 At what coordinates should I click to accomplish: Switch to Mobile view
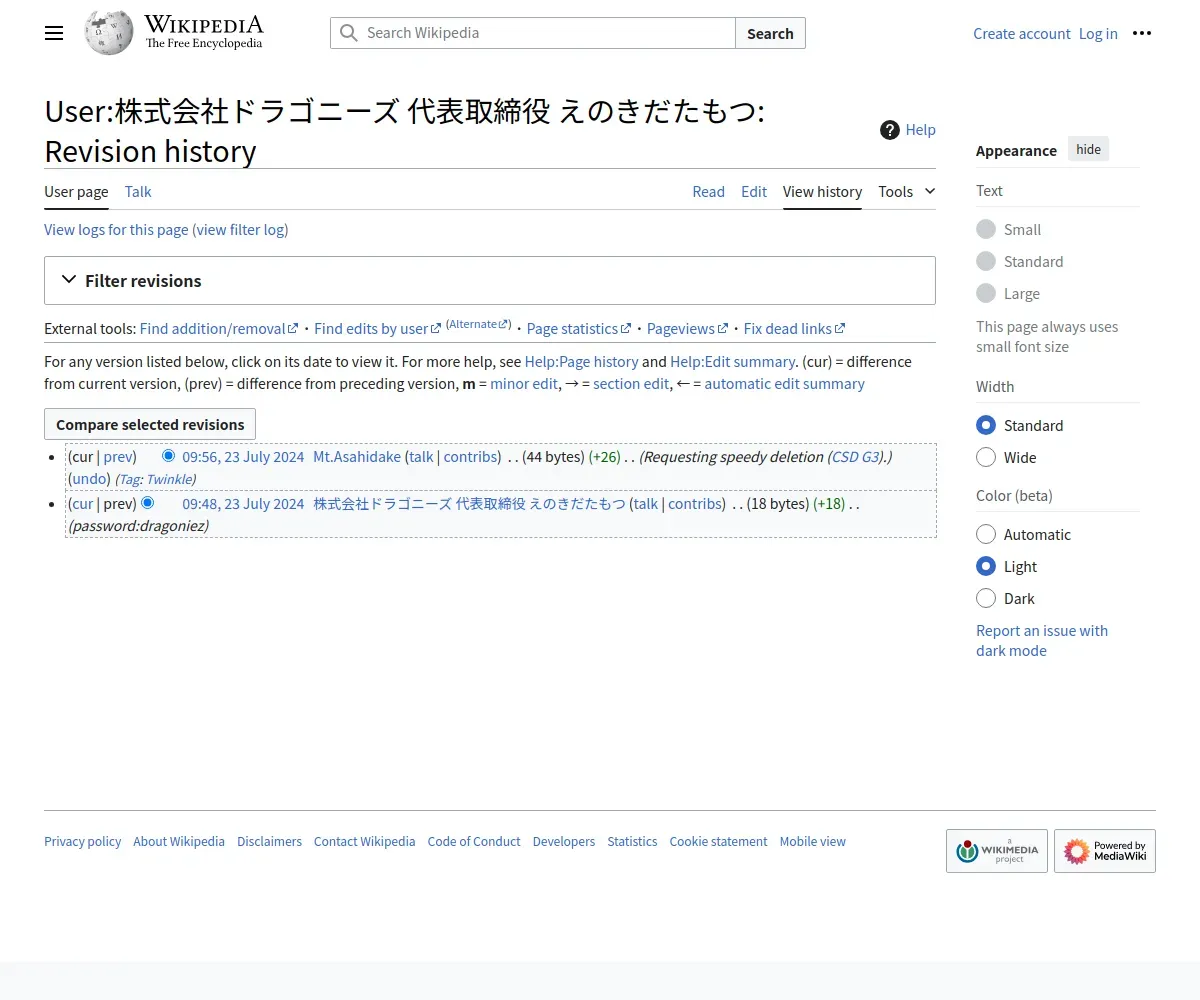[x=813, y=841]
